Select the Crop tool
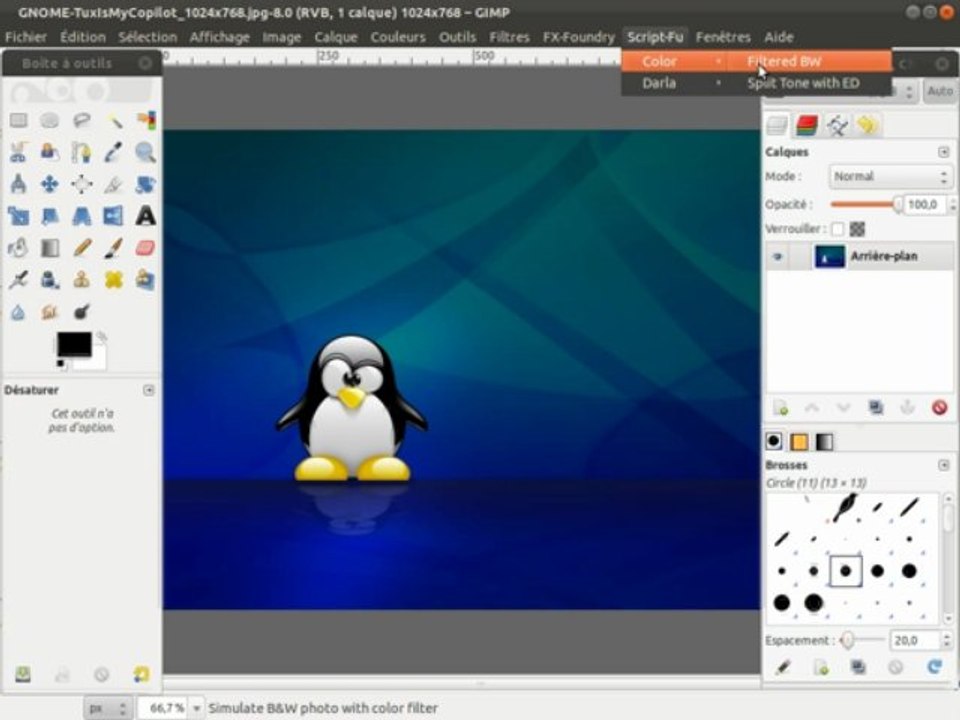The height and width of the screenshot is (720, 960). click(114, 184)
